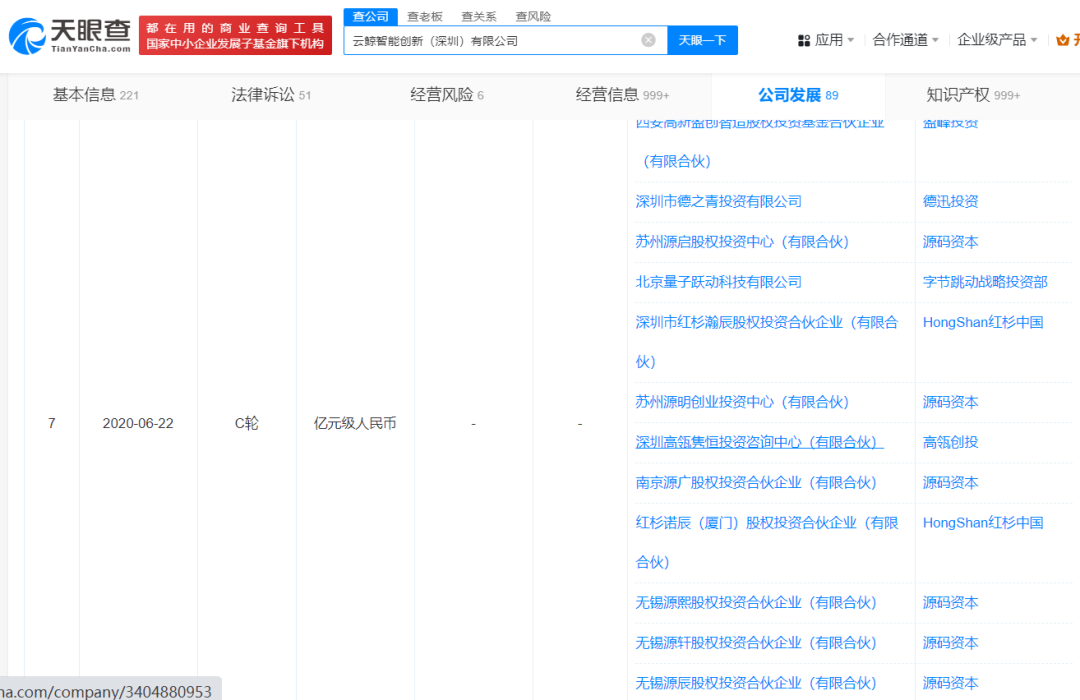Select the 查公司 search tab
Viewport: 1080px width, 700px height.
click(371, 16)
